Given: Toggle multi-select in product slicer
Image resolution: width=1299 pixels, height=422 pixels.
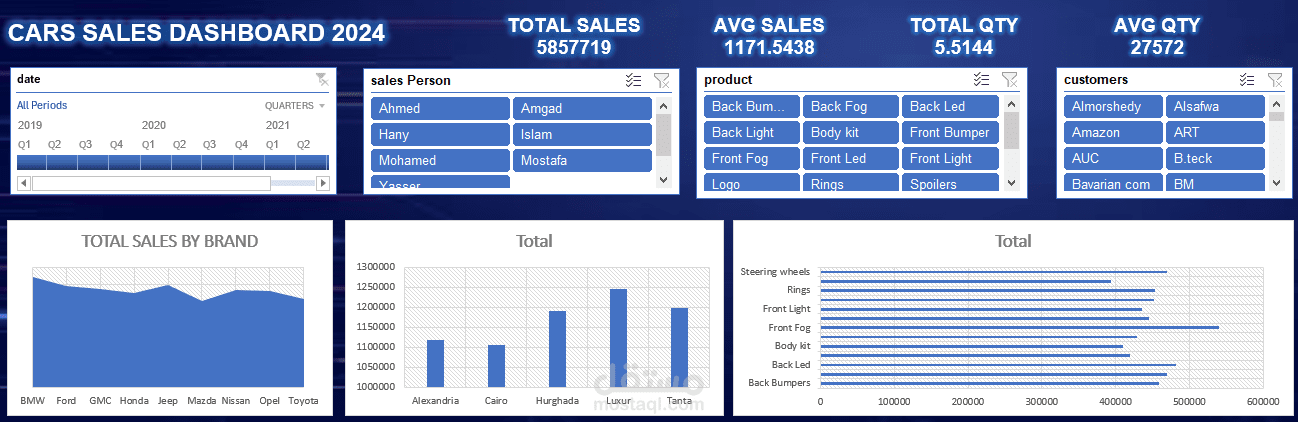Looking at the screenshot, I should click(x=981, y=80).
